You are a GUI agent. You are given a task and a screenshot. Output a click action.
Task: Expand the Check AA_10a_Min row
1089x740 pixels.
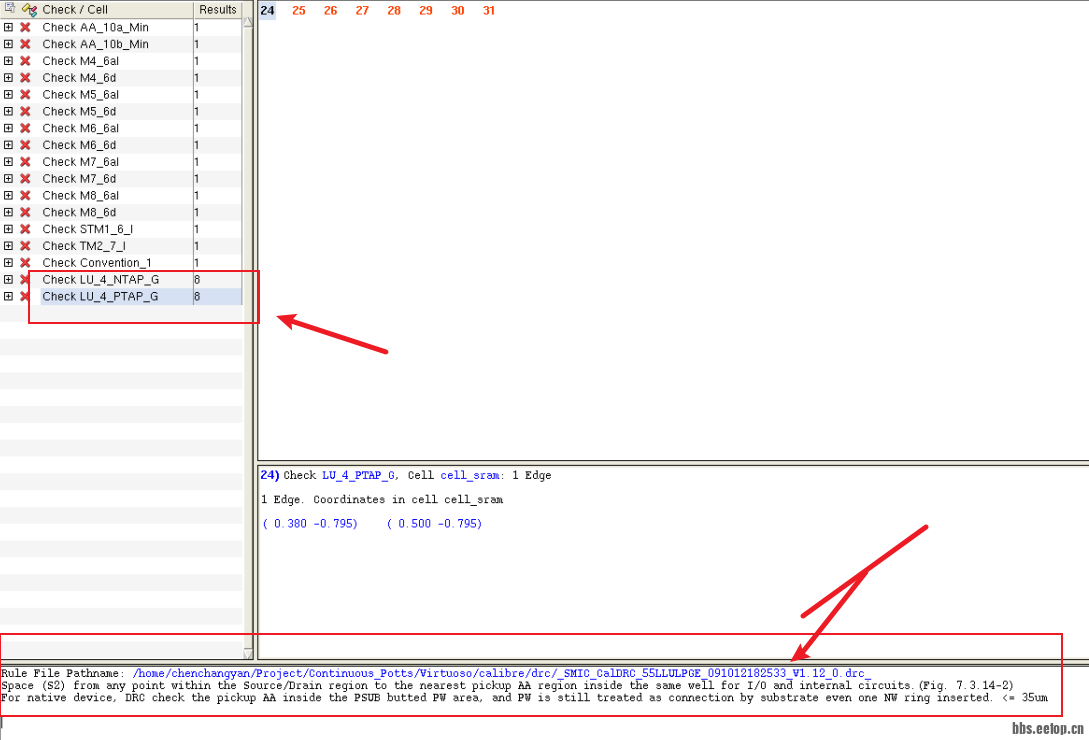click(8, 27)
